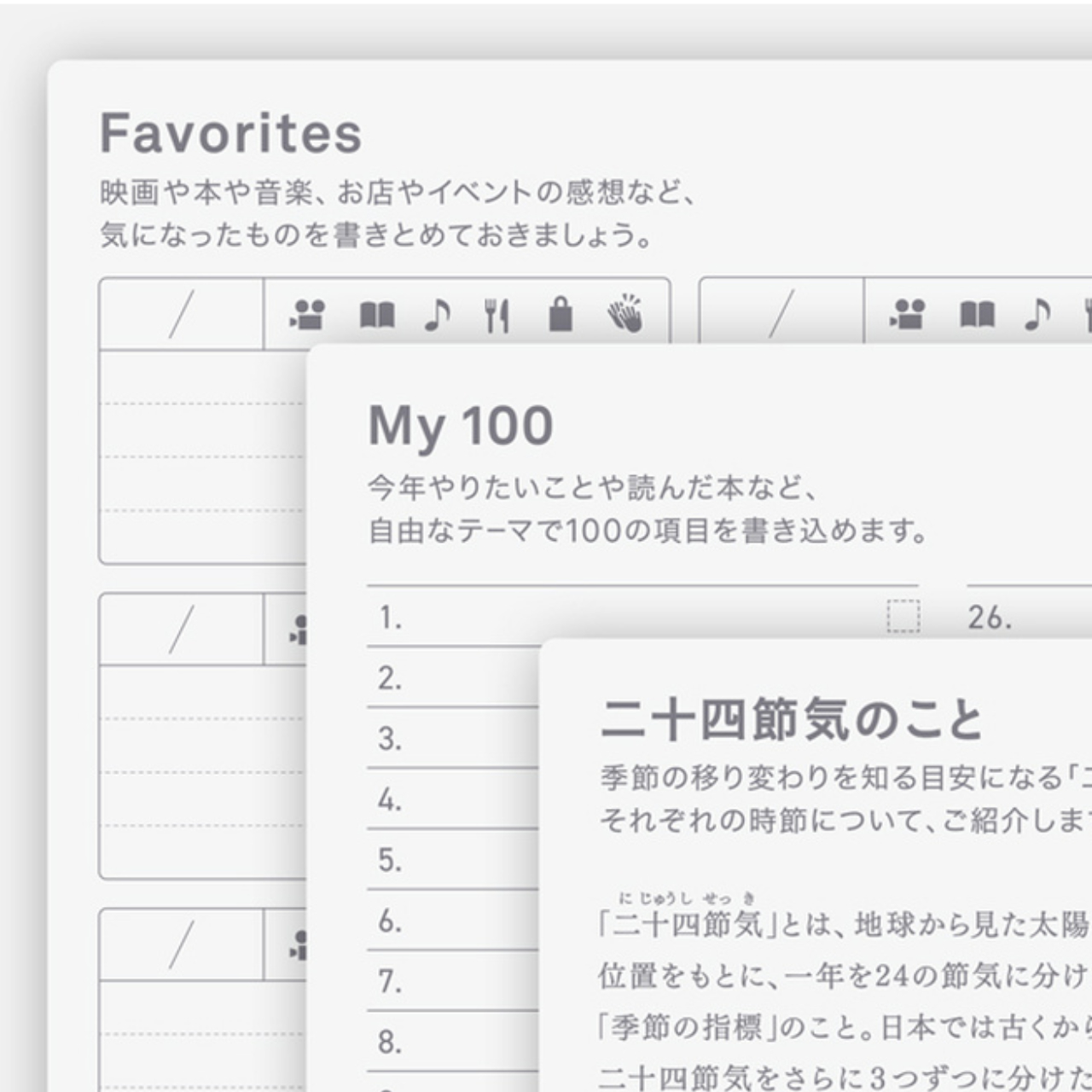The height and width of the screenshot is (1092, 1092).
Task: Click the date slash field of the bottom-left Favorites entry
Action: pos(181,944)
